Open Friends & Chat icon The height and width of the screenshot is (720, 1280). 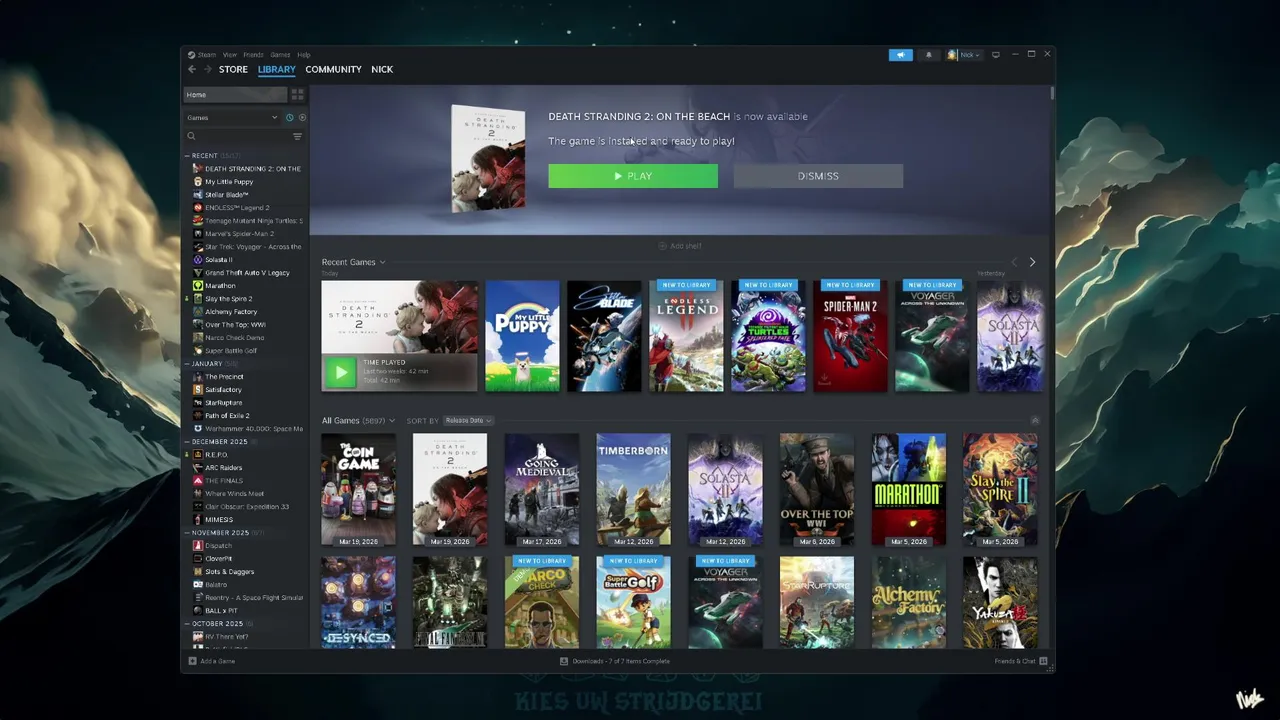pos(1043,661)
